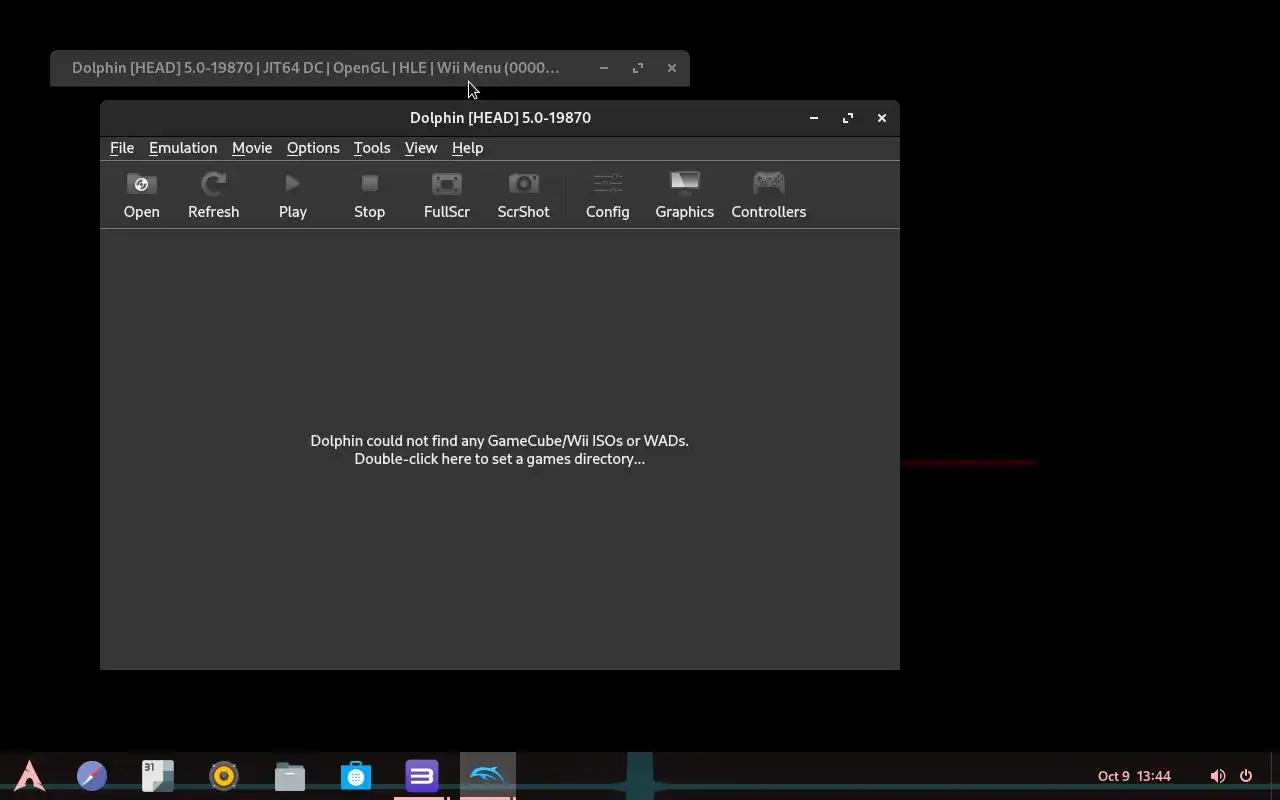Open Controllers settings
Viewport: 1280px width, 800px height.
coord(768,195)
